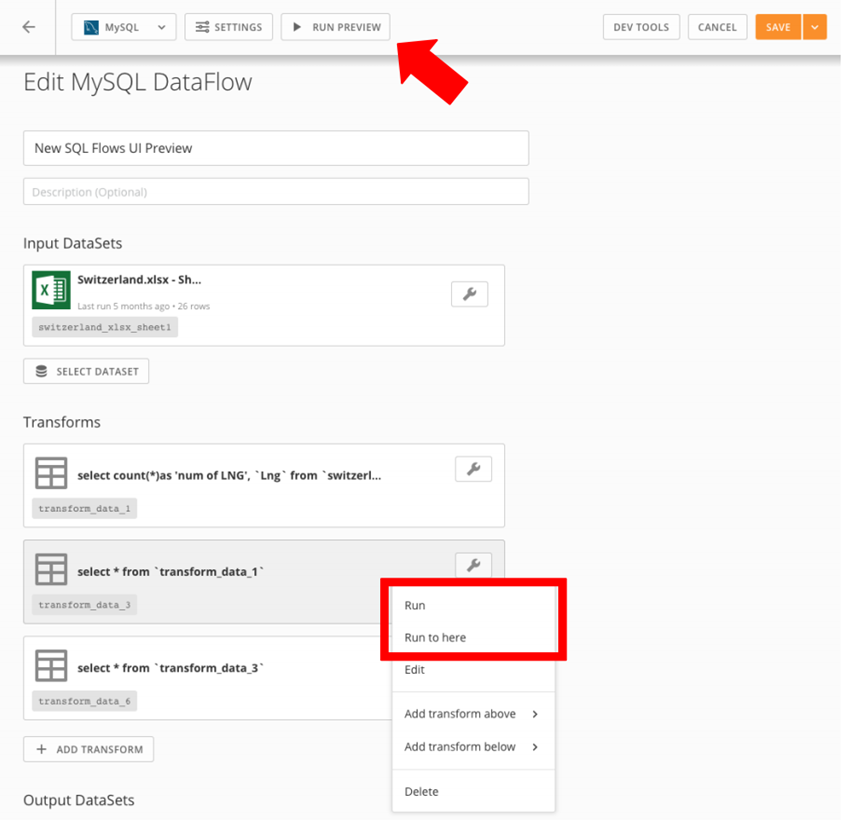Screen dimensions: 850x820
Task: Click the transform_data_1 name tag
Action: pyautogui.click(x=84, y=508)
